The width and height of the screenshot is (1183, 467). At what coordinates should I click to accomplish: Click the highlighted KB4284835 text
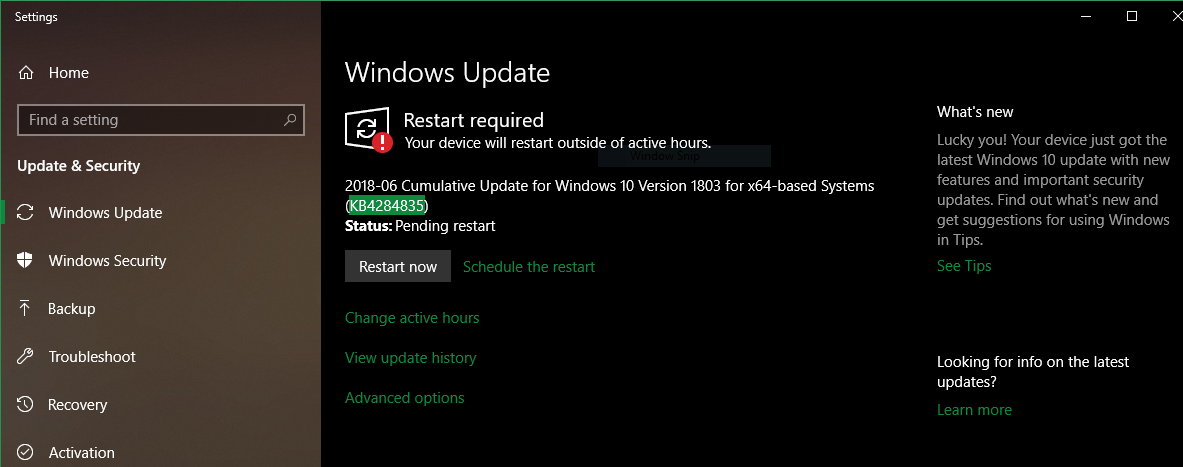point(387,205)
